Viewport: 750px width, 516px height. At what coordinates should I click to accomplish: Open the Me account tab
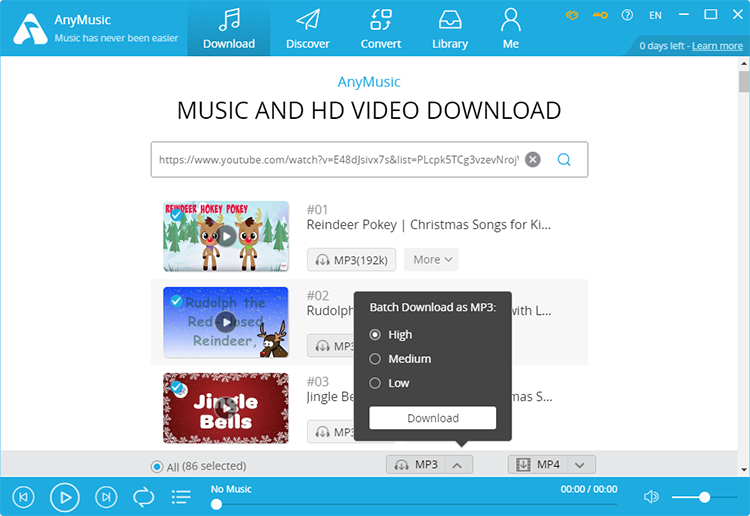[510, 29]
